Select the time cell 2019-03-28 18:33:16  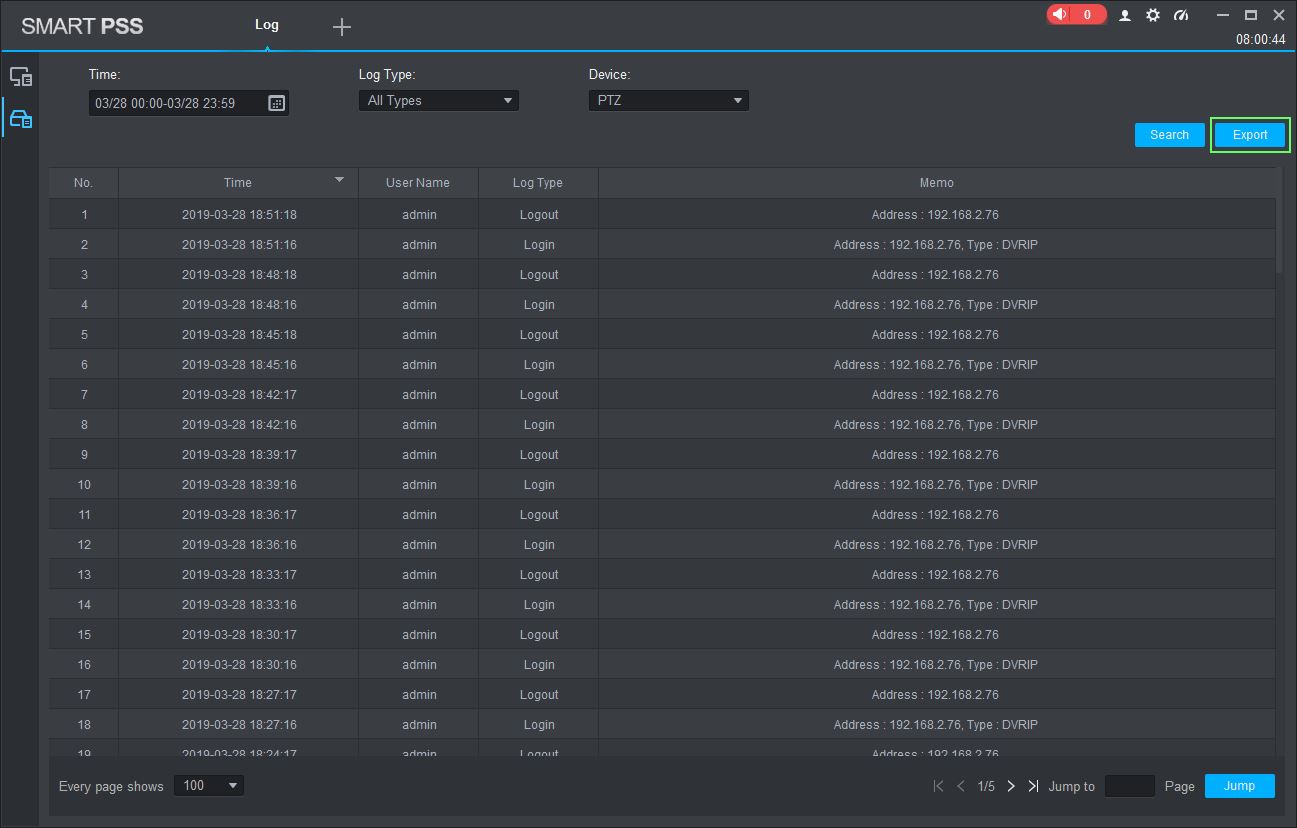pyautogui.click(x=239, y=605)
